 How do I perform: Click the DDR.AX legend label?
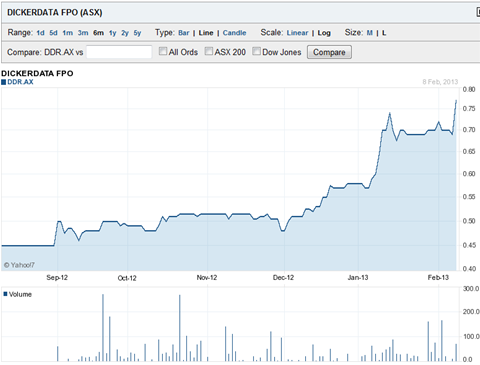(x=20, y=82)
